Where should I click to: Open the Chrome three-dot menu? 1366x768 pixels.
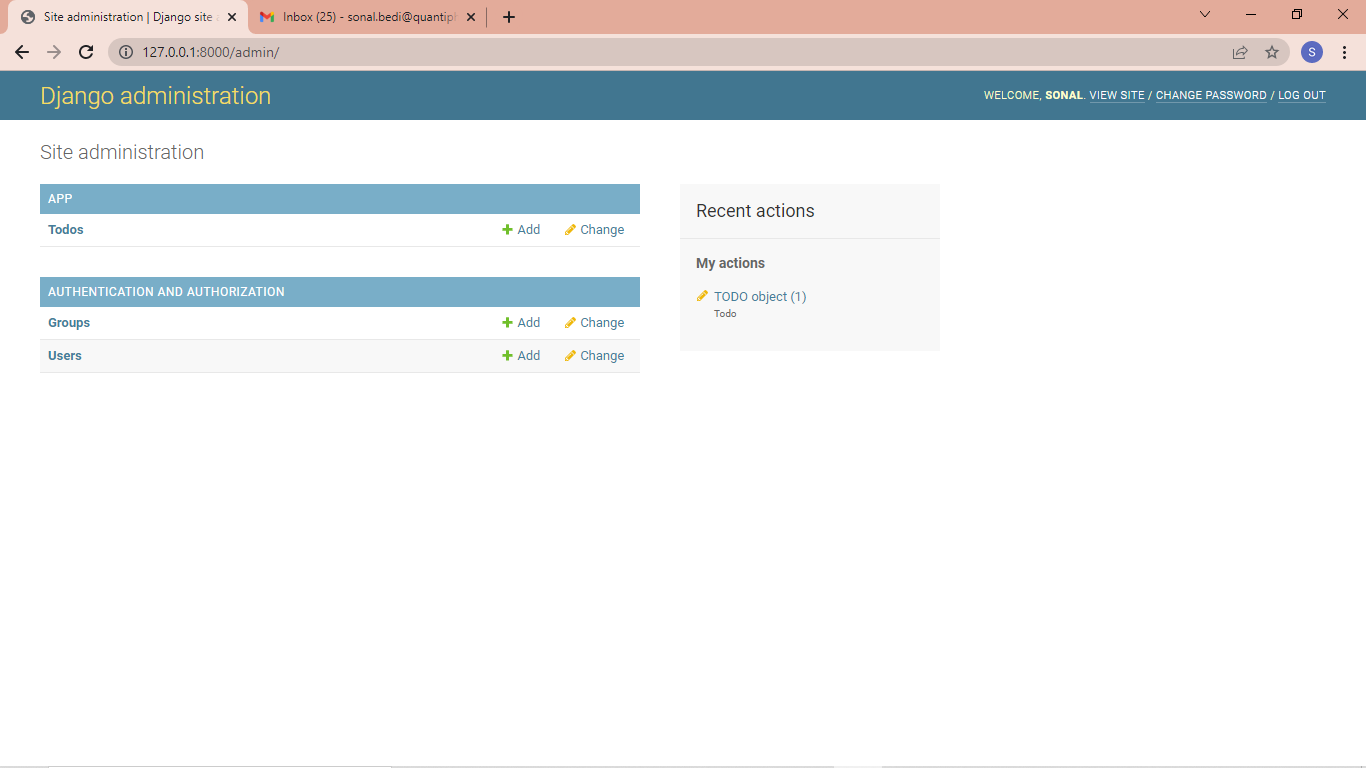pos(1345,51)
